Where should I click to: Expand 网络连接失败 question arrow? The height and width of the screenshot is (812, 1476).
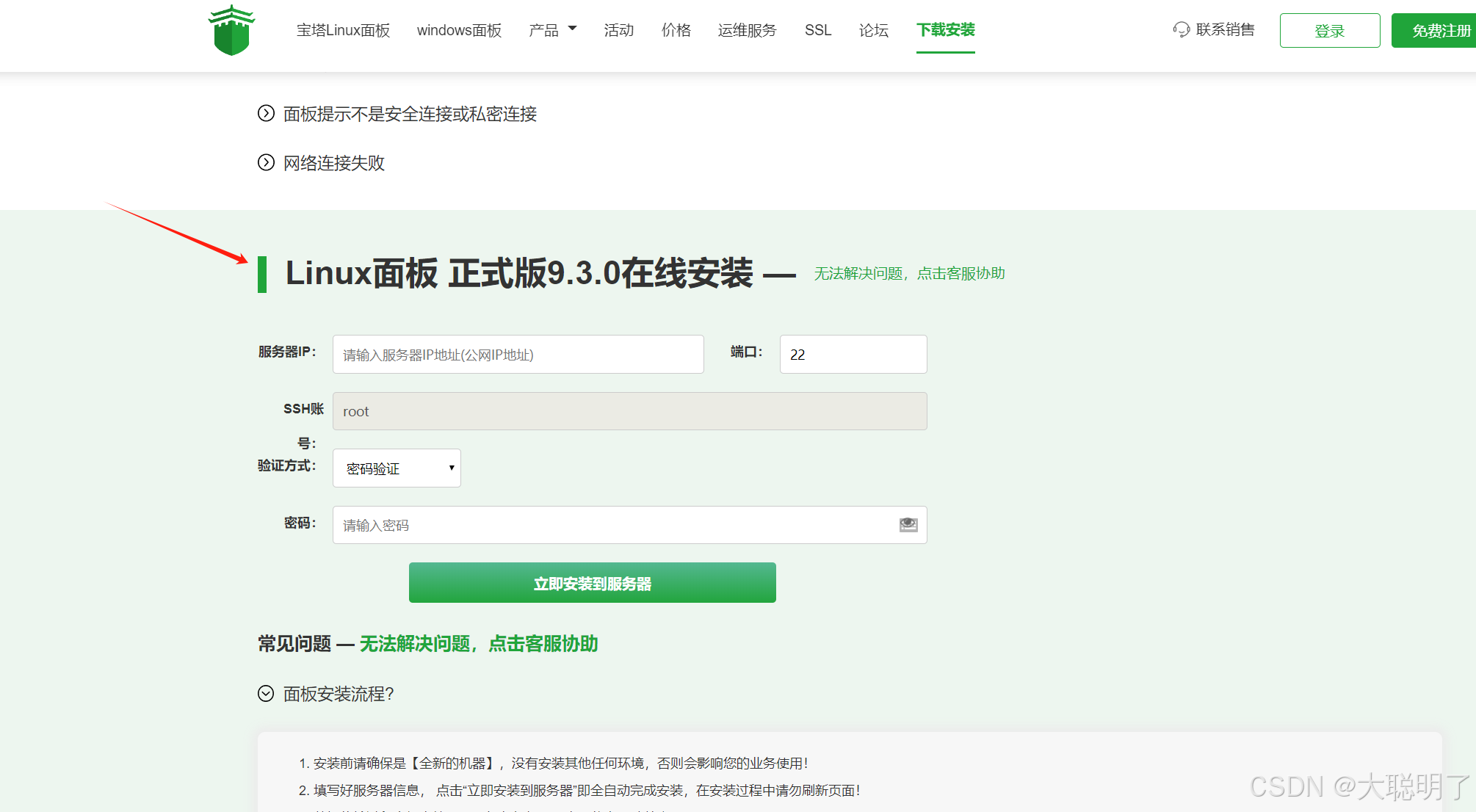click(x=266, y=162)
